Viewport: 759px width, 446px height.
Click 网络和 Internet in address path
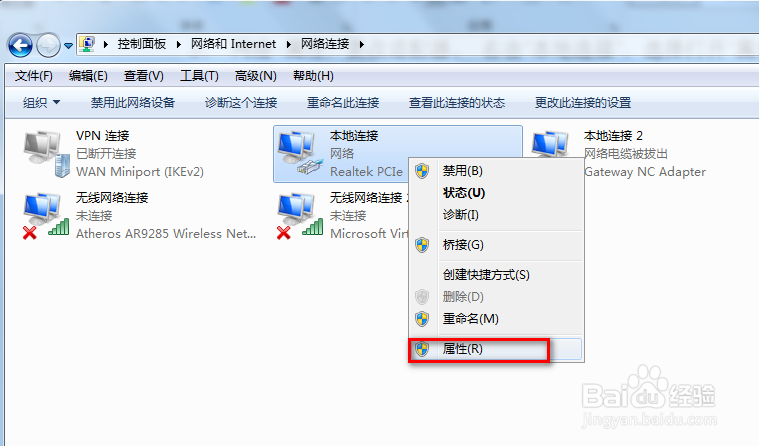pos(233,44)
